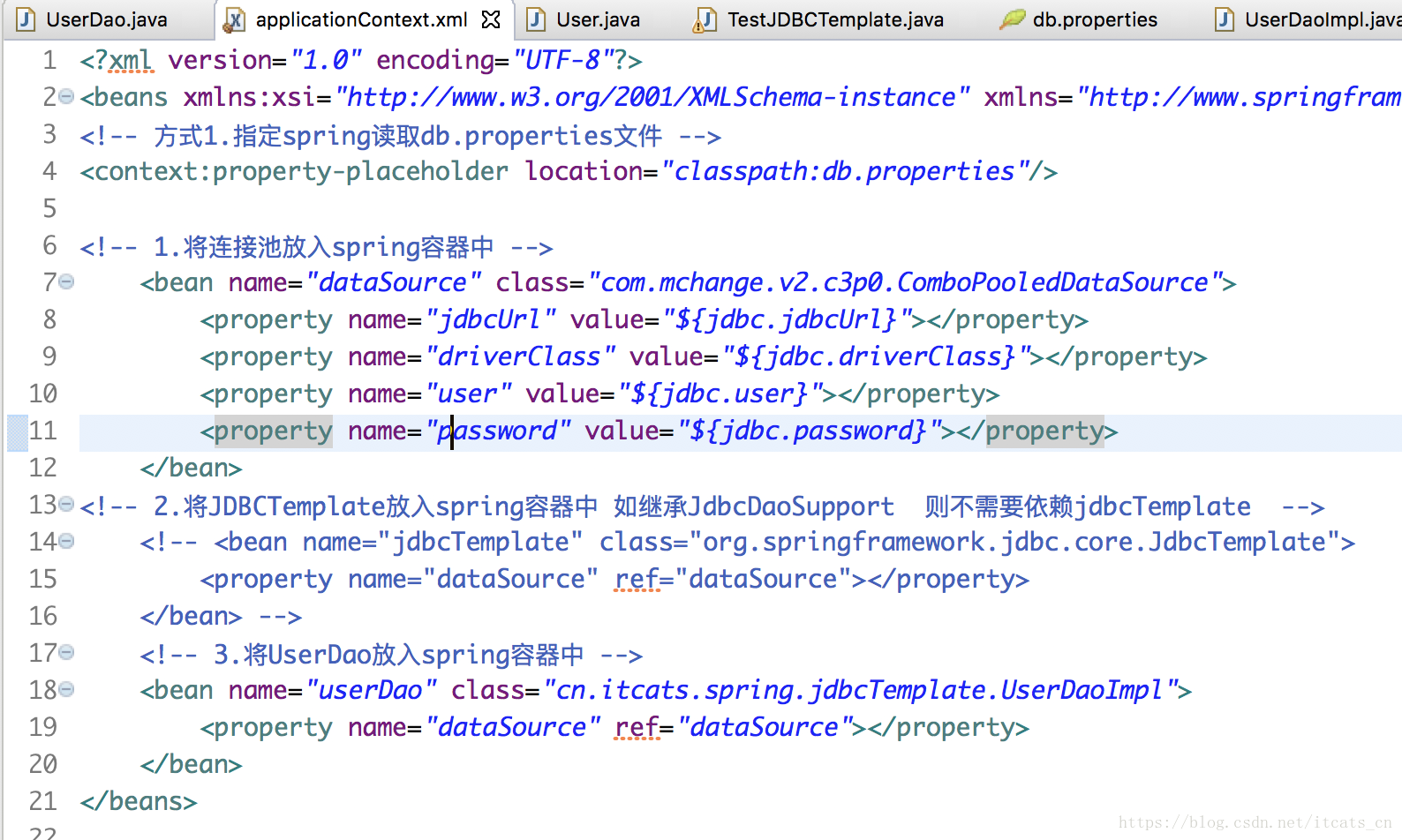Image resolution: width=1402 pixels, height=840 pixels.
Task: Collapse the comment fold on line 17
Action: tap(66, 653)
